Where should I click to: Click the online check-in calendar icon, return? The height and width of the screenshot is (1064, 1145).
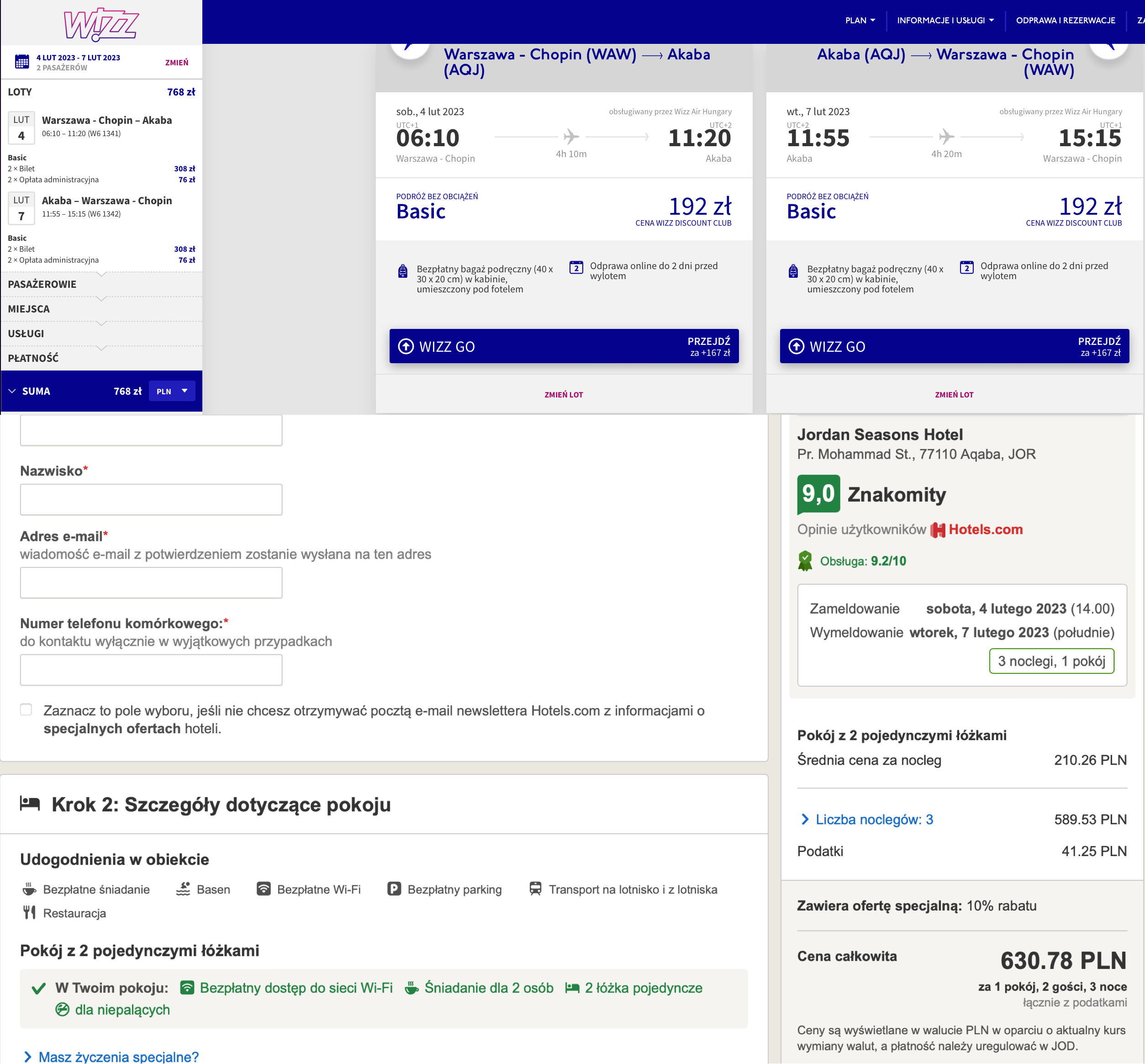(x=966, y=268)
